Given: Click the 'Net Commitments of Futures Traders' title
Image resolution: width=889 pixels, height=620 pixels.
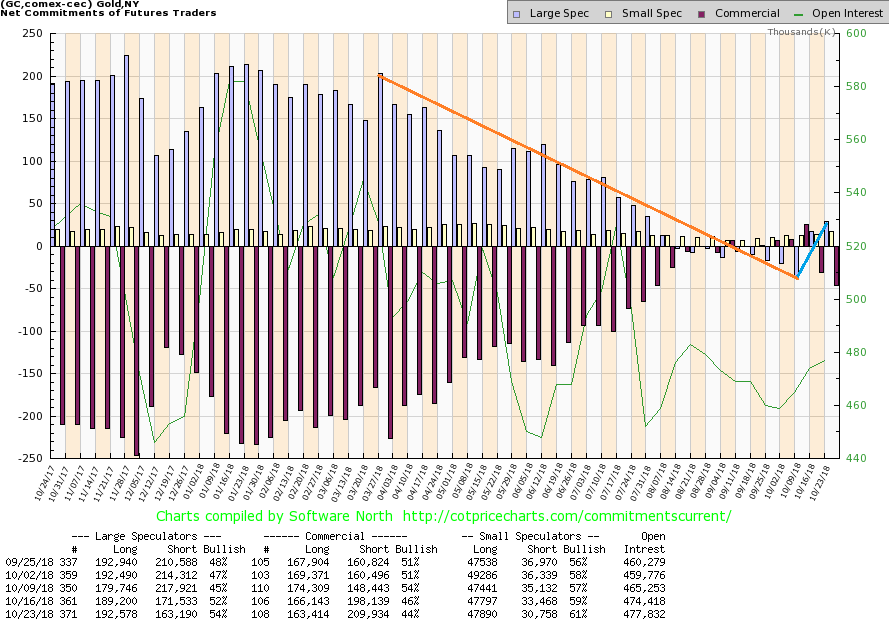Looking at the screenshot, I should [108, 12].
